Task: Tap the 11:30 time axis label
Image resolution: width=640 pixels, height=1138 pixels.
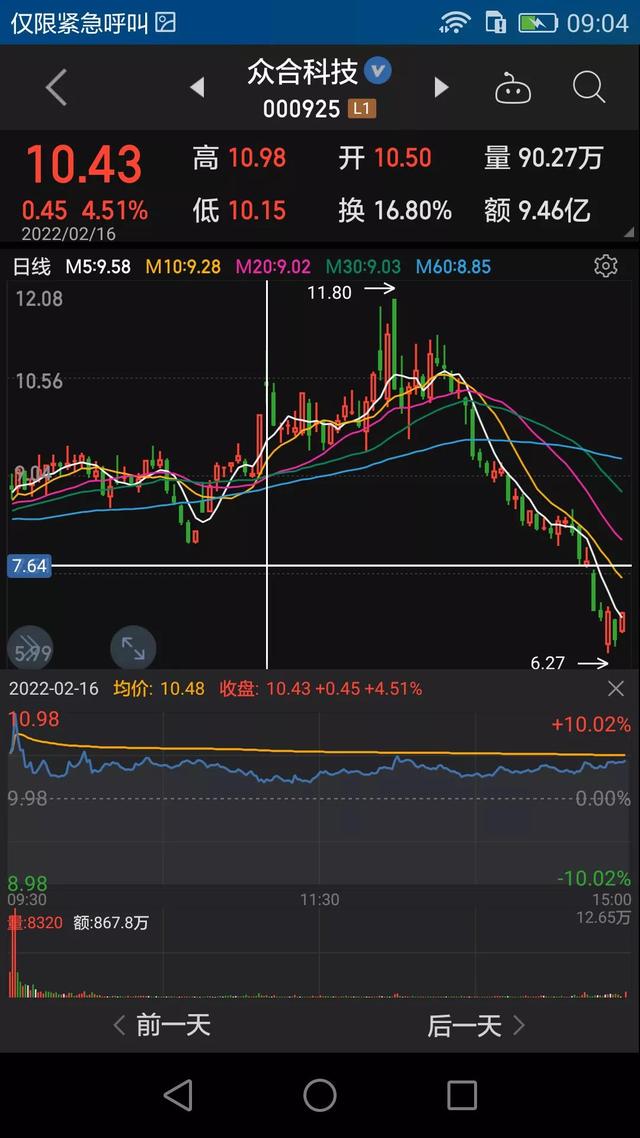Action: tap(320, 900)
